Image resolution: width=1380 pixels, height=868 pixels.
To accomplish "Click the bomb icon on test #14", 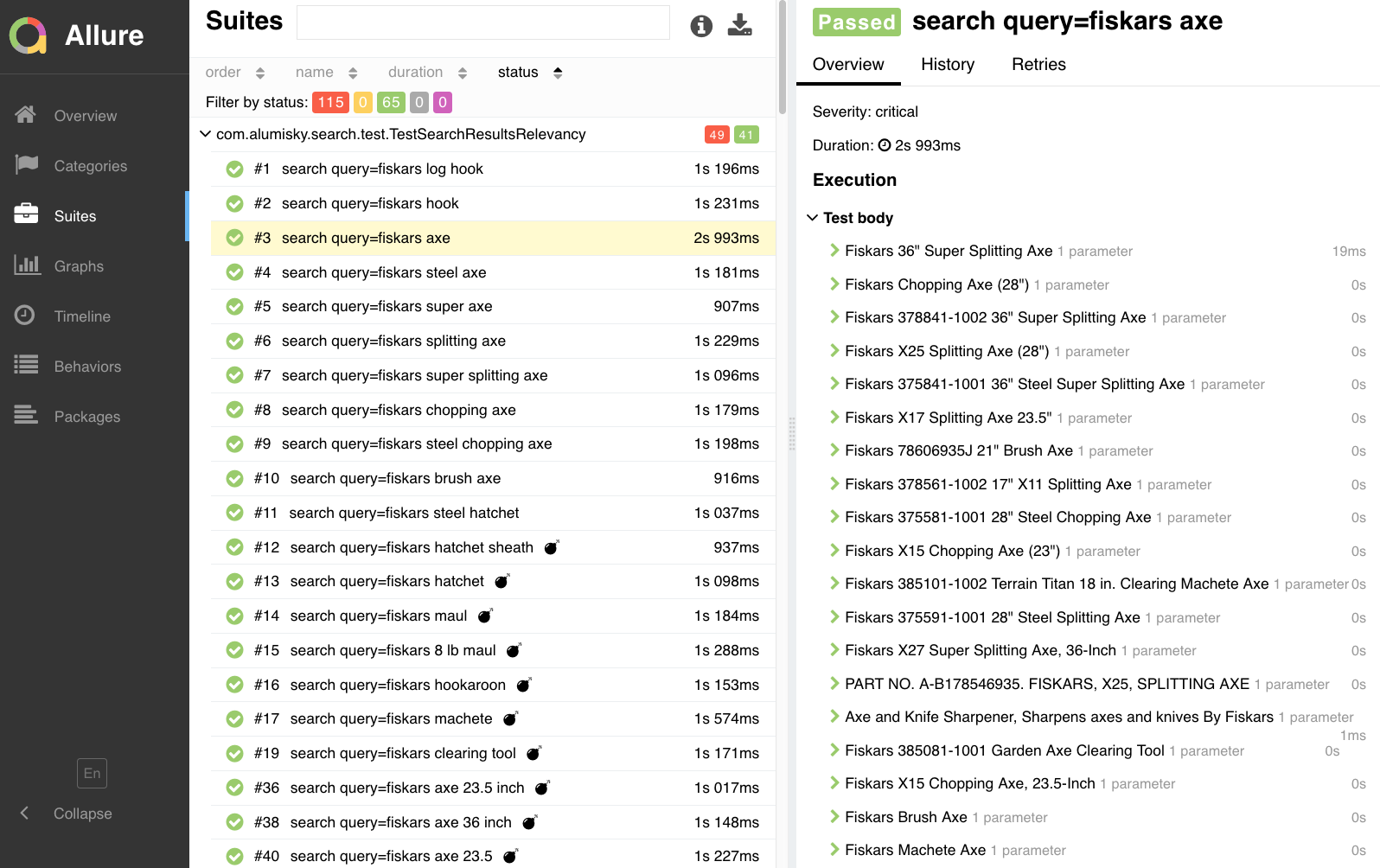I will click(485, 616).
